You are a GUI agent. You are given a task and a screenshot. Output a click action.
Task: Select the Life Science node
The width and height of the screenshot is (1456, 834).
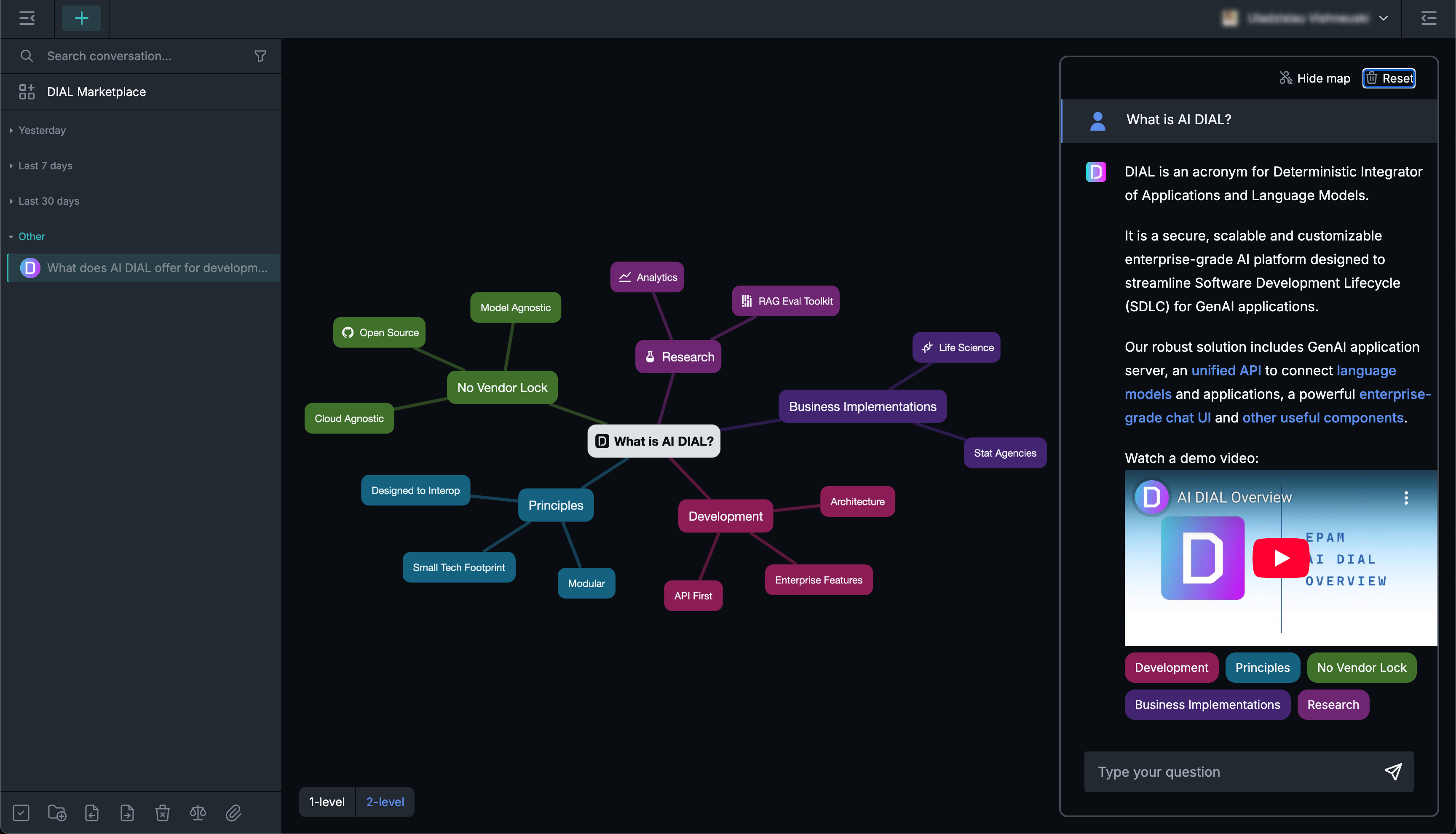956,347
